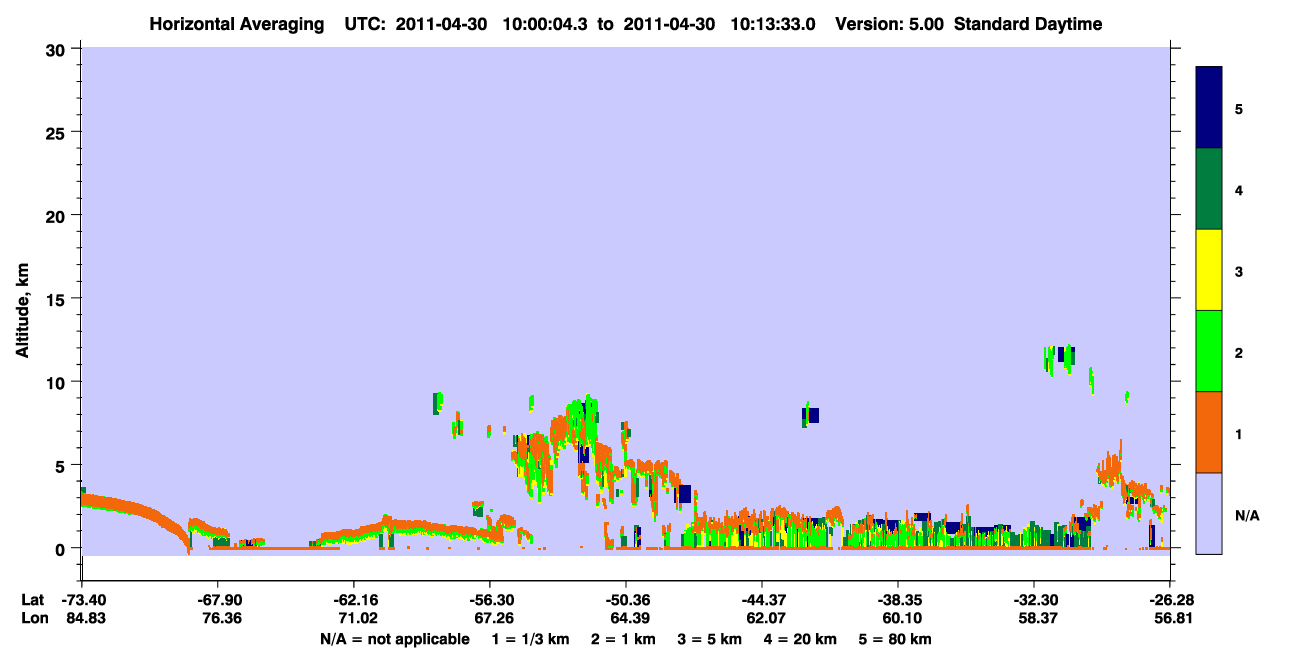Click the legend text "N/A = not applicable"
This screenshot has width=1300, height=667.
coord(394,639)
